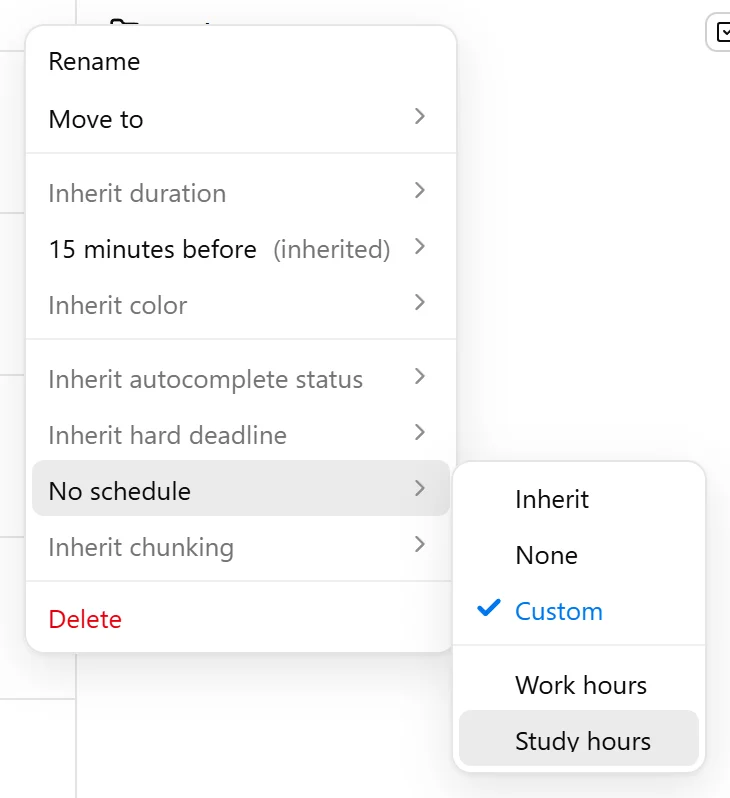This screenshot has width=730, height=798.
Task: Choose None in the schedule submenu
Action: (x=579, y=555)
